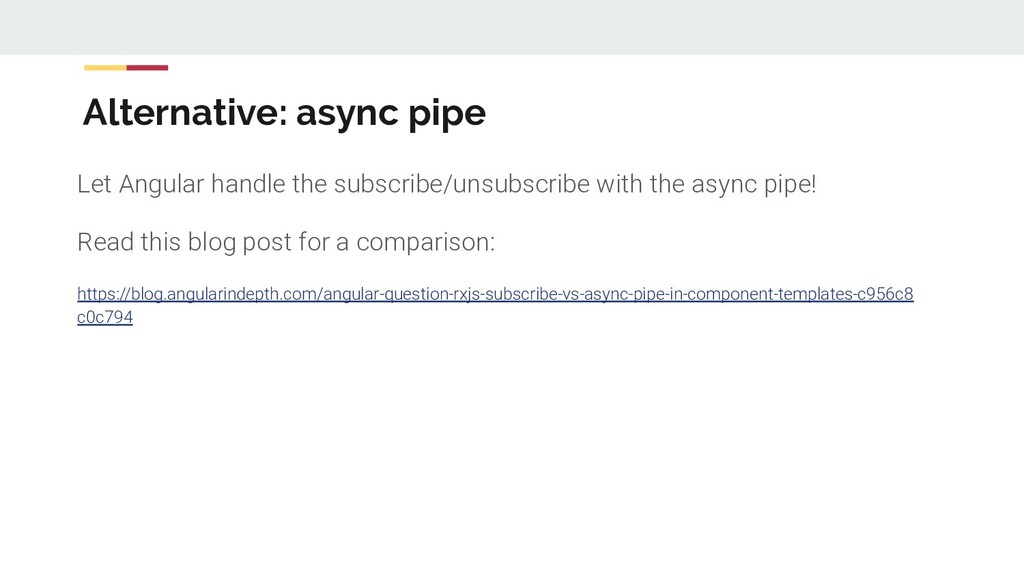The image size is (1024, 576).
Task: Click the yellow accent bar above the title
Action: click(x=105, y=68)
